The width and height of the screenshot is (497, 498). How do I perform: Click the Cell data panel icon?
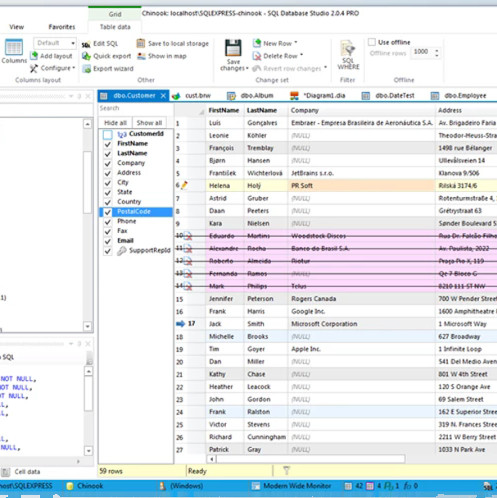pos(5,472)
